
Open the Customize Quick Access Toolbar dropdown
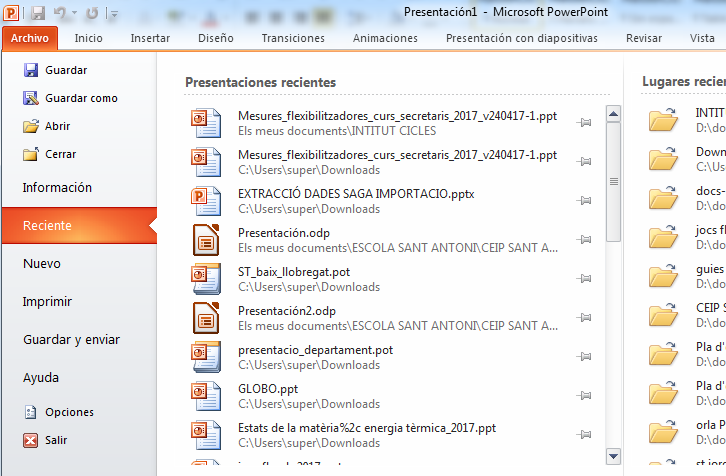pos(113,14)
